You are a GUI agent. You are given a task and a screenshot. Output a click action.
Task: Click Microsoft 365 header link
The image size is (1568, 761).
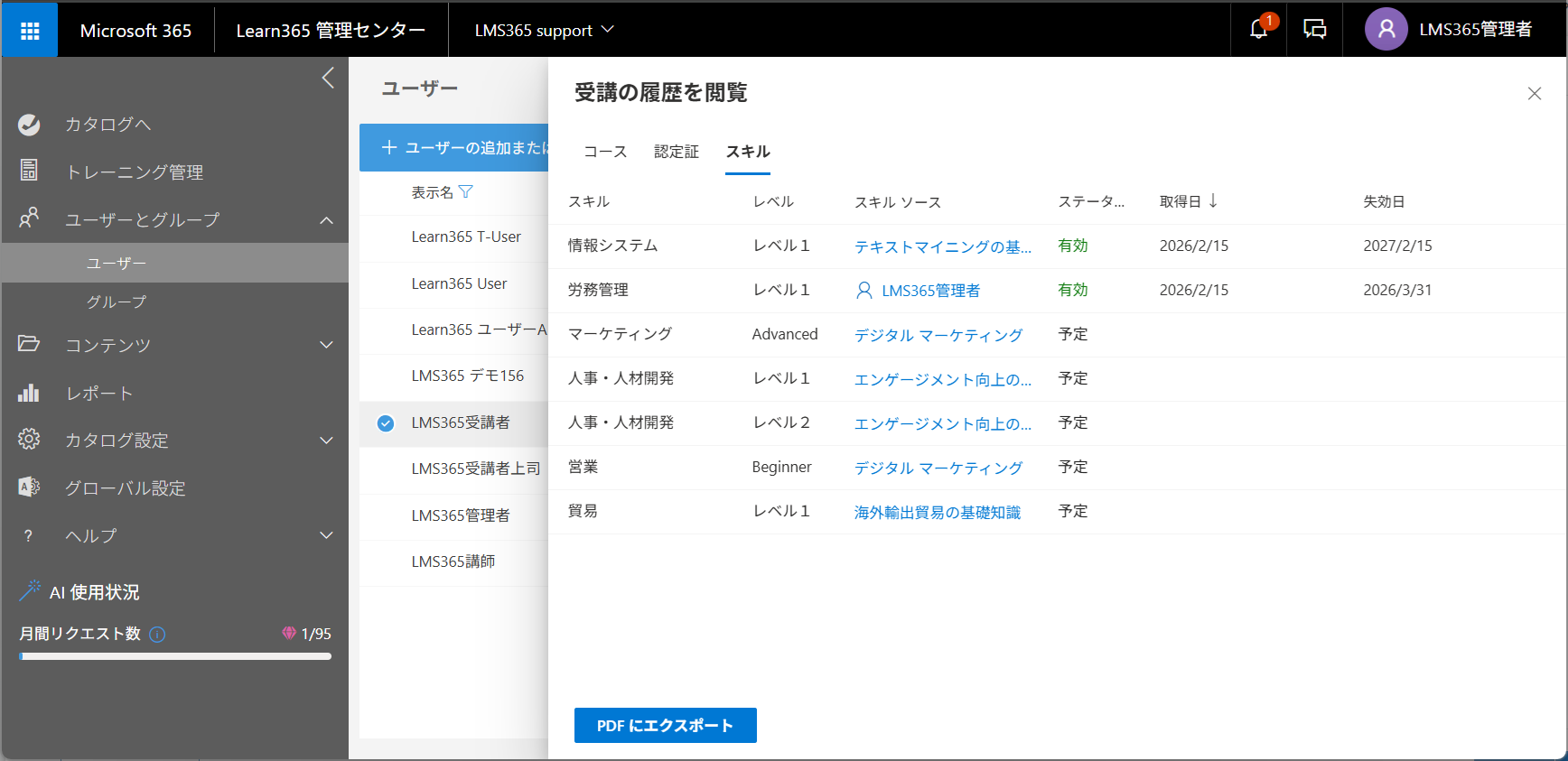[x=135, y=30]
